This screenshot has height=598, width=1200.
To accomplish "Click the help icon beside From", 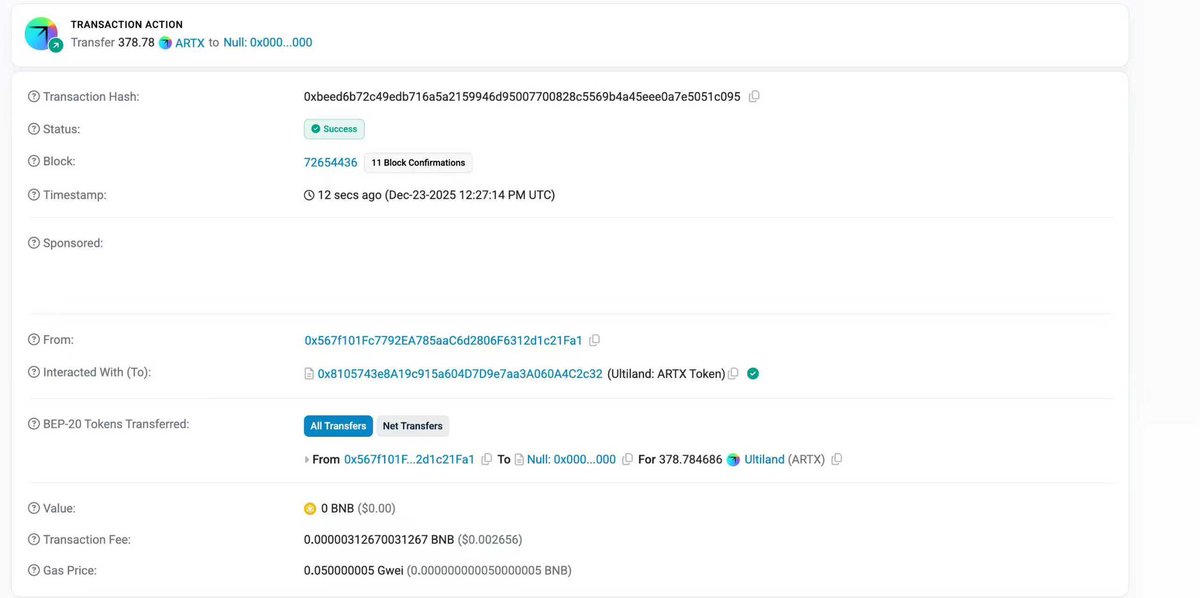I will [x=34, y=340].
